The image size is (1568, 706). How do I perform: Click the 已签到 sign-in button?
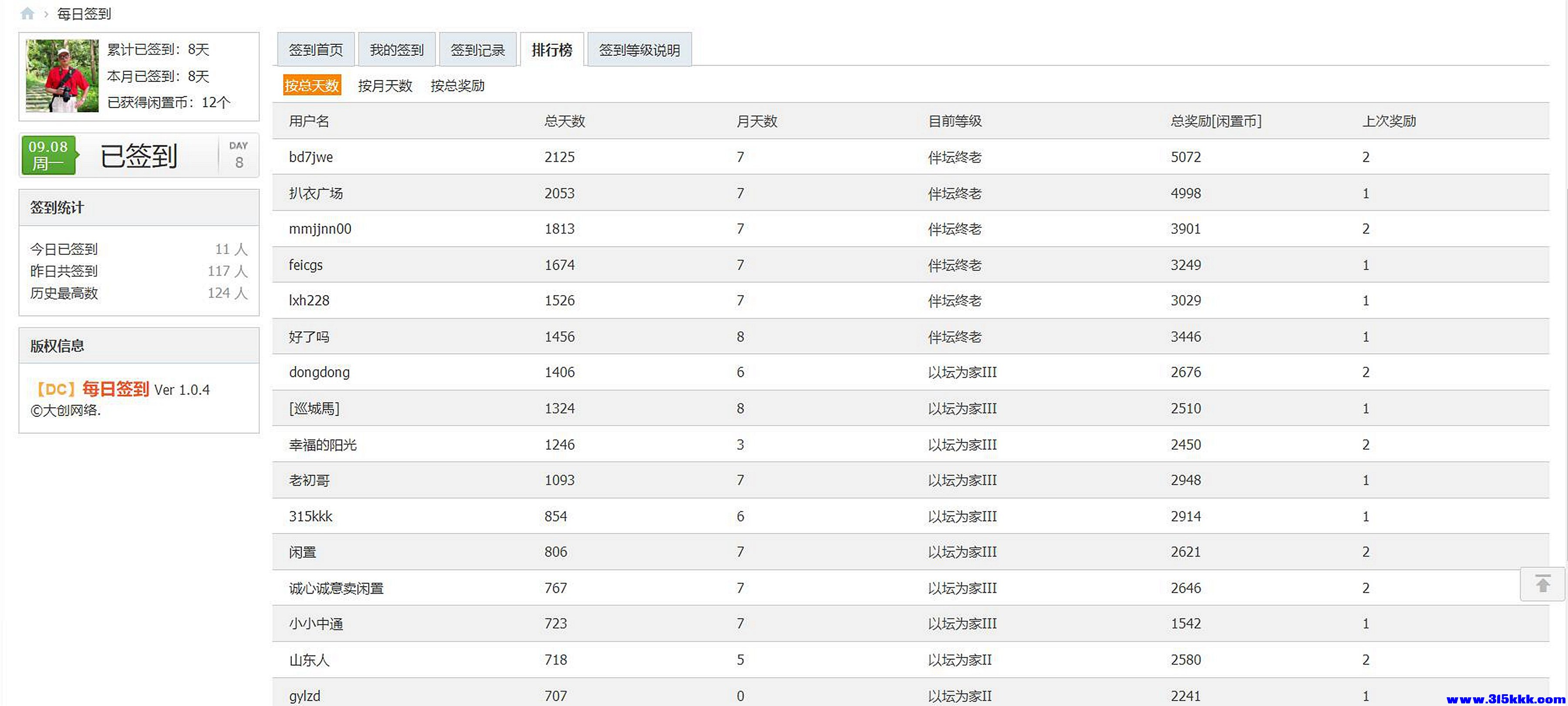point(139,156)
